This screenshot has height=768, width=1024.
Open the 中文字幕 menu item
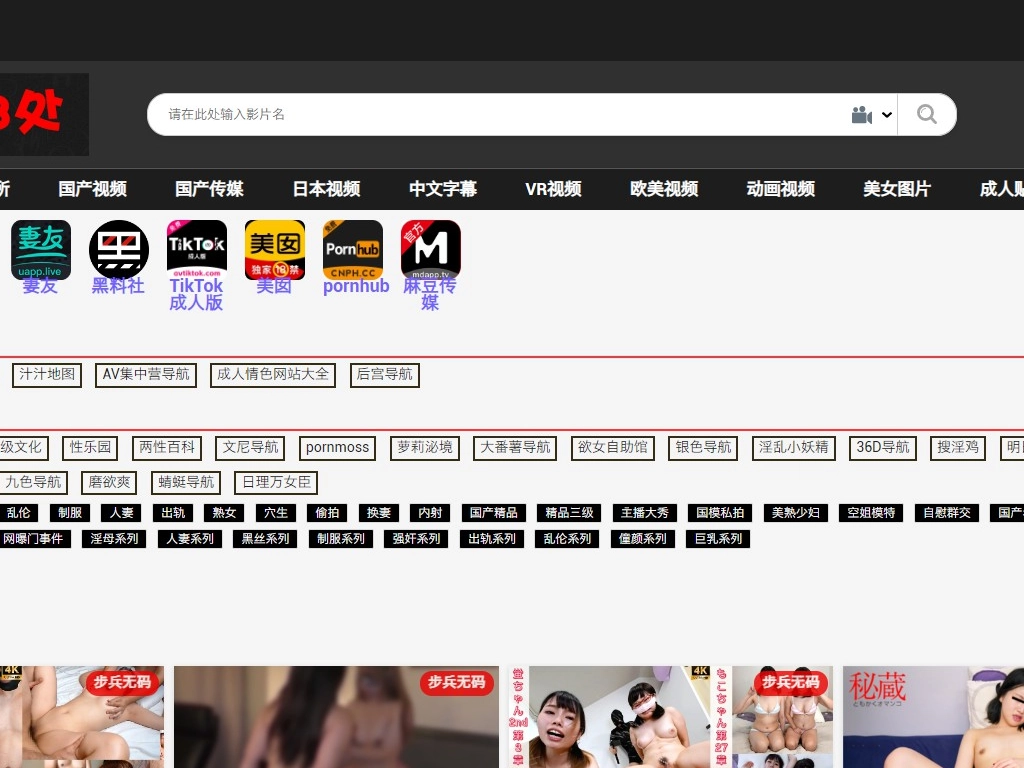[443, 189]
